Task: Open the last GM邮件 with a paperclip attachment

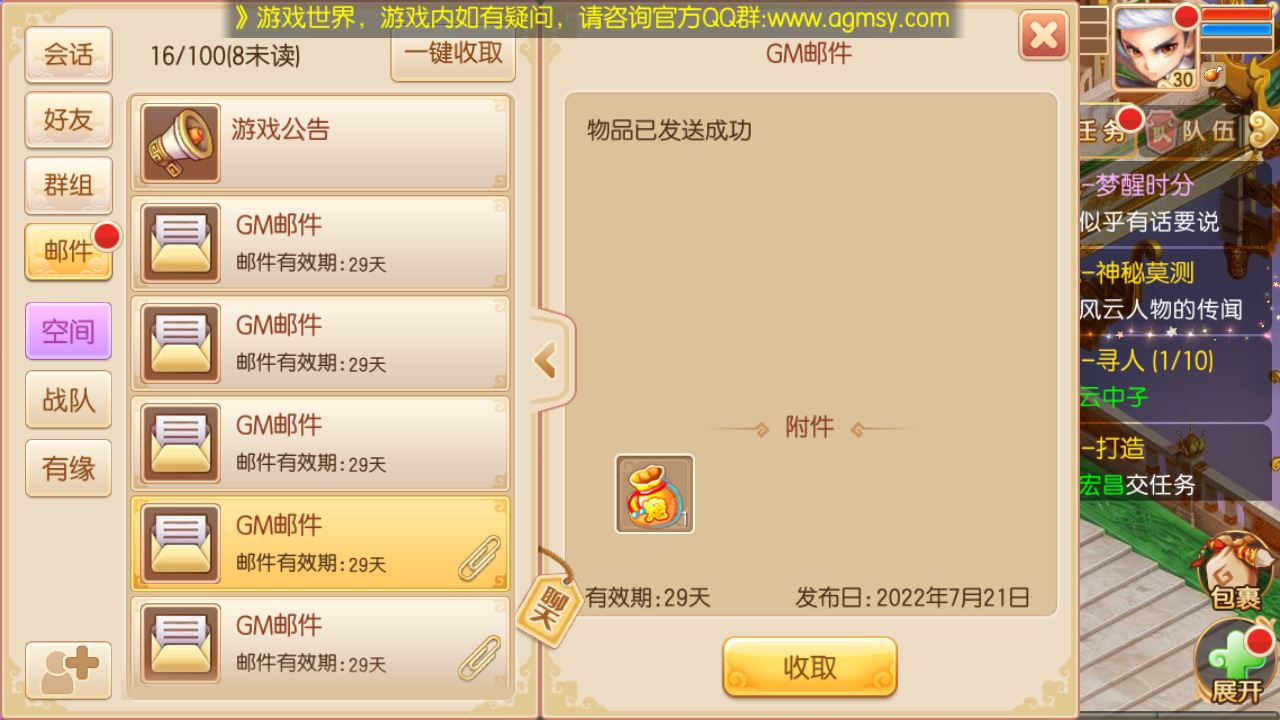Action: 320,643
